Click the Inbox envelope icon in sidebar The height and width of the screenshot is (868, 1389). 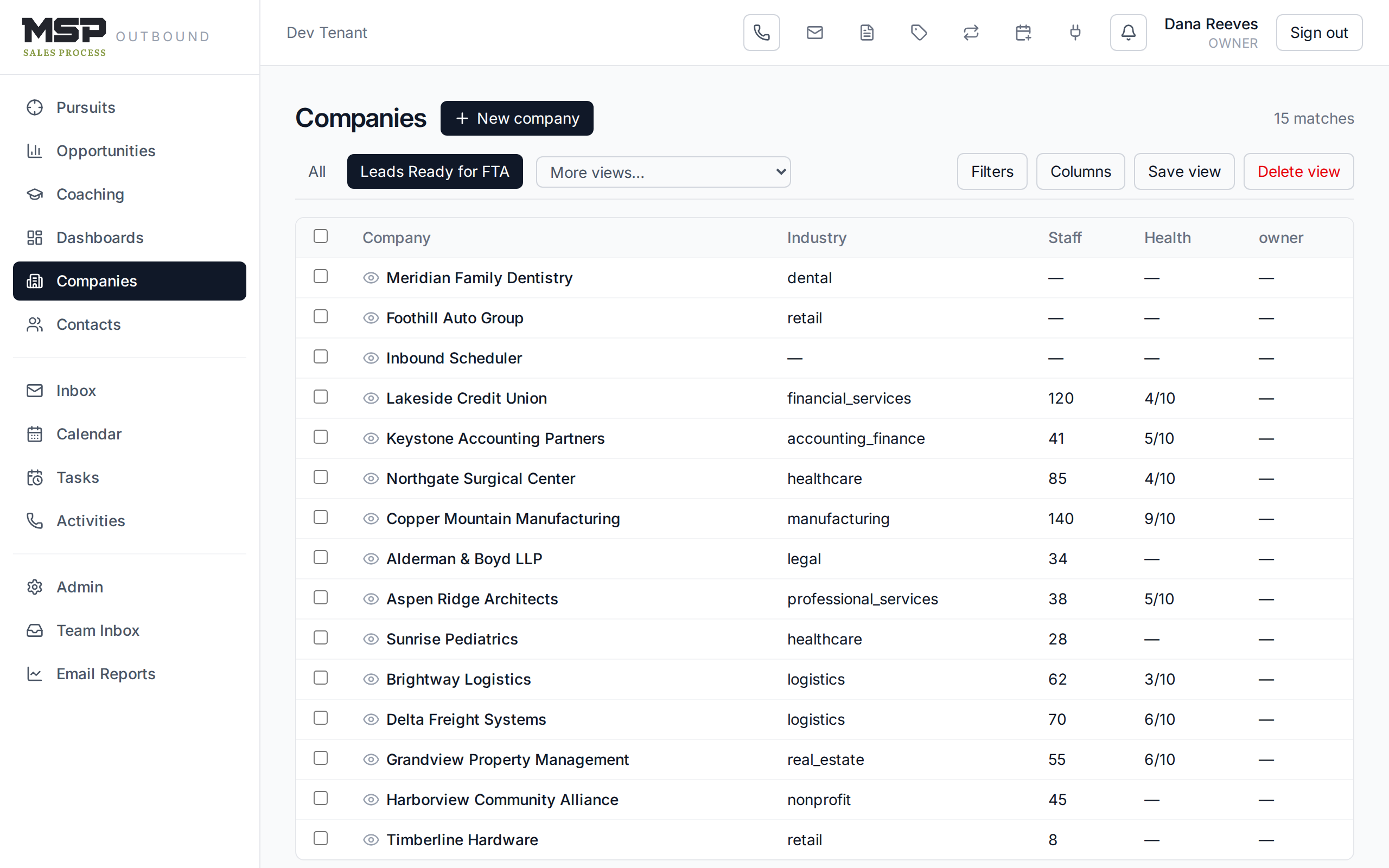(x=35, y=391)
